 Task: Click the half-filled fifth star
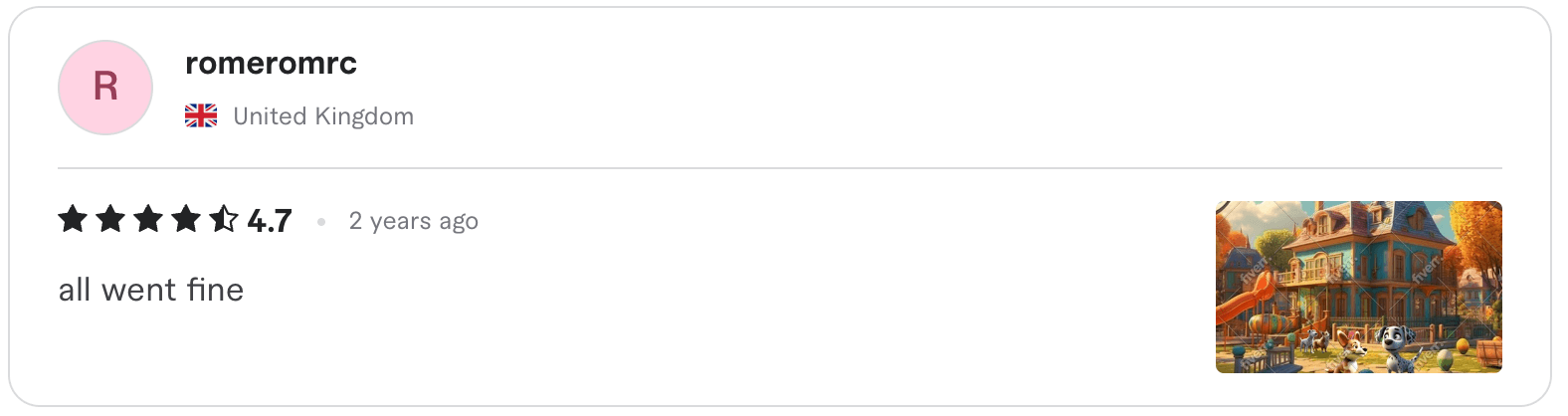[224, 219]
